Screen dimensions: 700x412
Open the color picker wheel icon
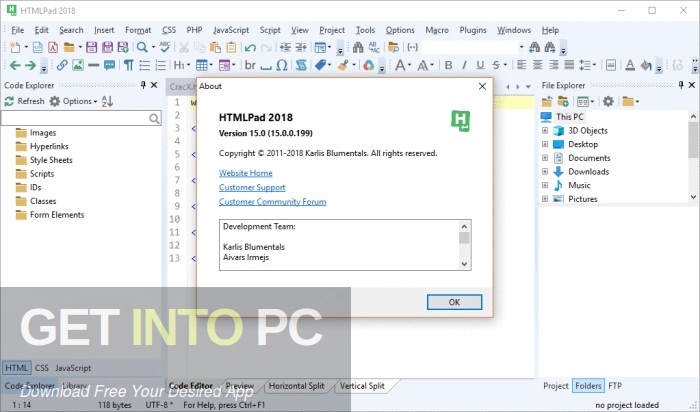click(x=368, y=66)
